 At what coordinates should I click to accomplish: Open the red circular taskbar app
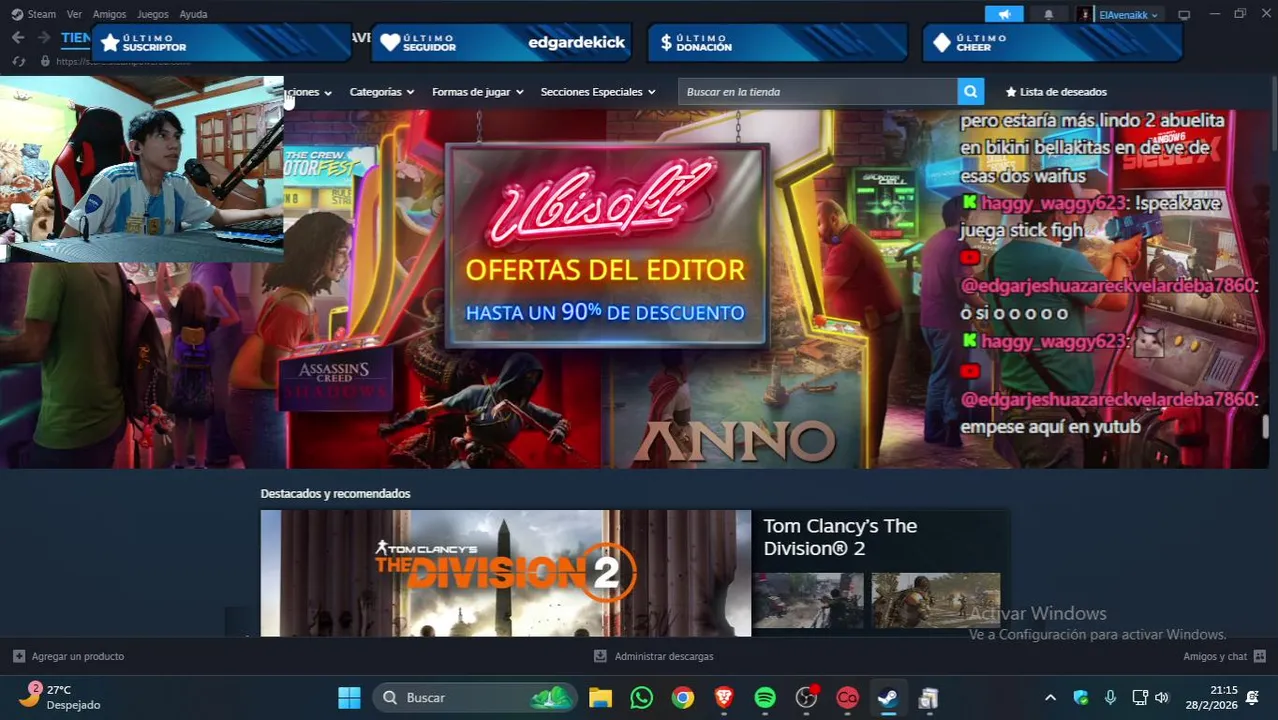(x=847, y=698)
